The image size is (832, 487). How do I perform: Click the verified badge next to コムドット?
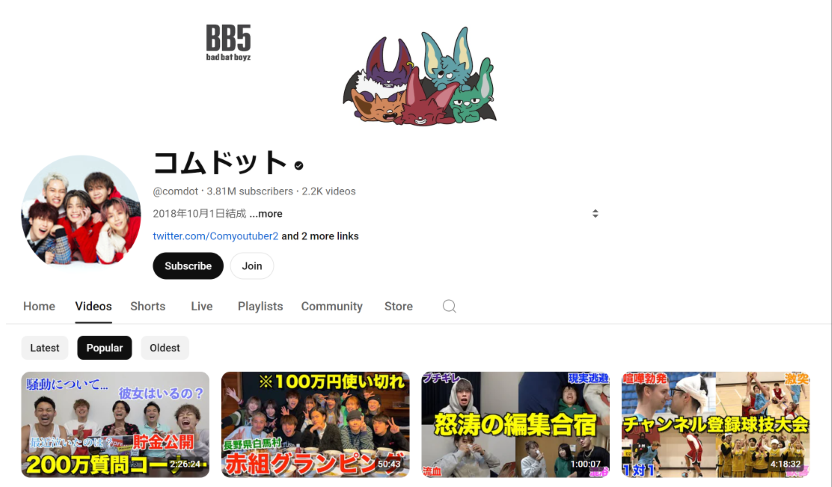[x=299, y=166]
